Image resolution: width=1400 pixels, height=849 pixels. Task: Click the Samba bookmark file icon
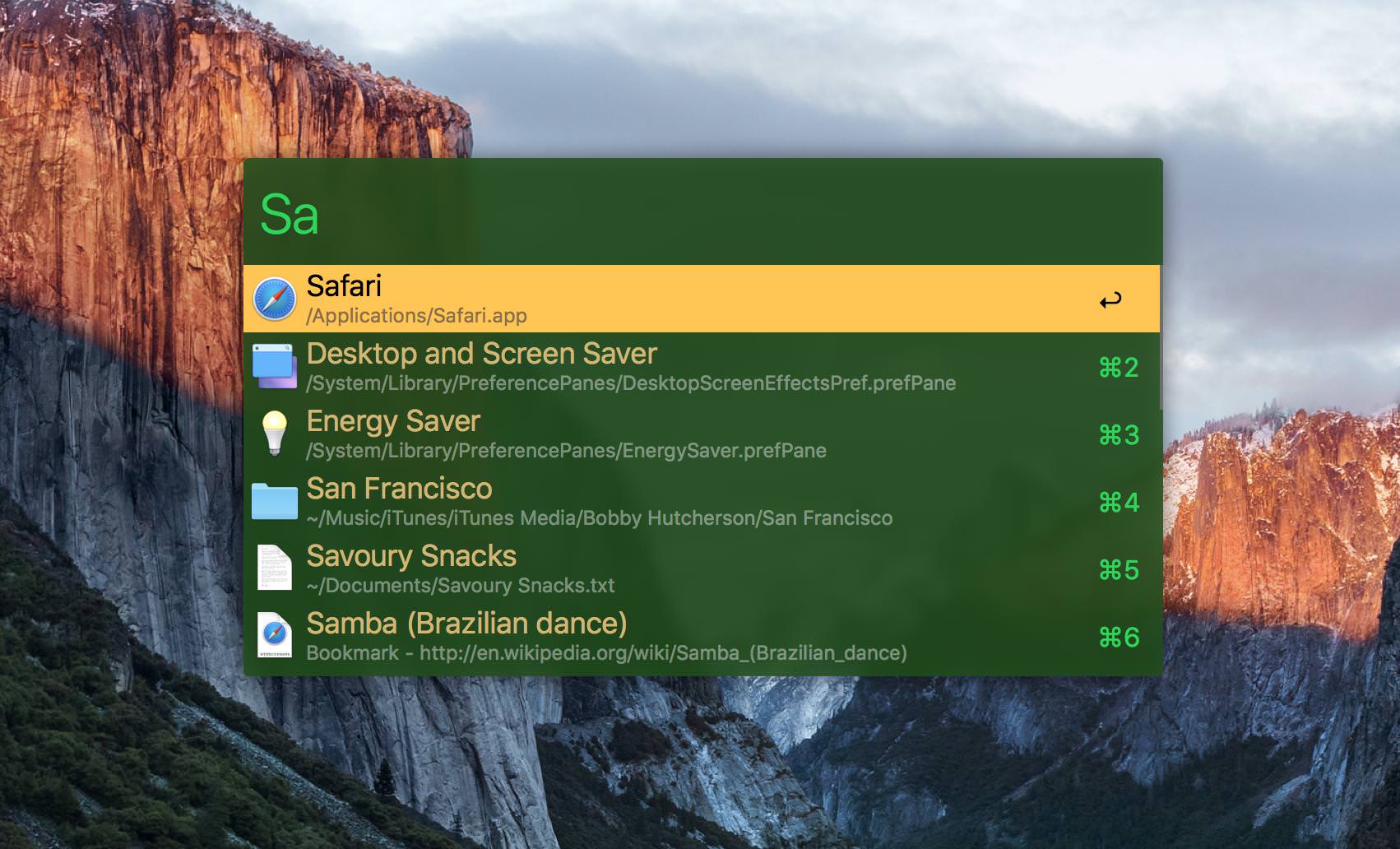tap(274, 636)
